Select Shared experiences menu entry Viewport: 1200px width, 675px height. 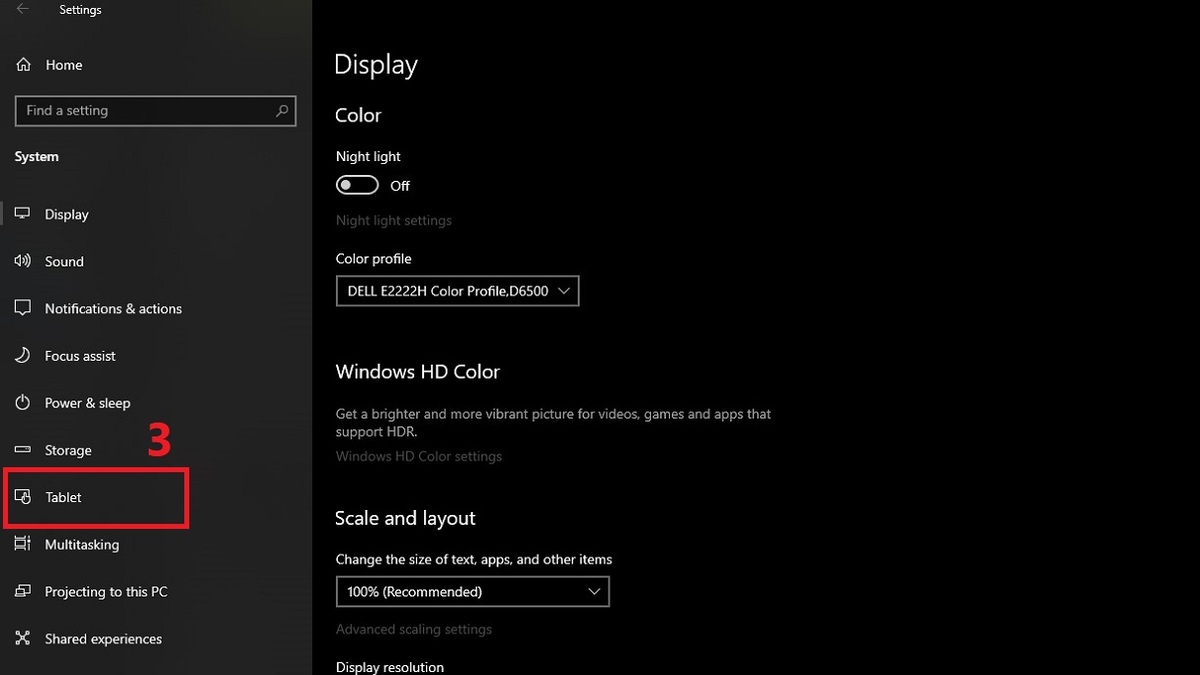[x=103, y=638]
